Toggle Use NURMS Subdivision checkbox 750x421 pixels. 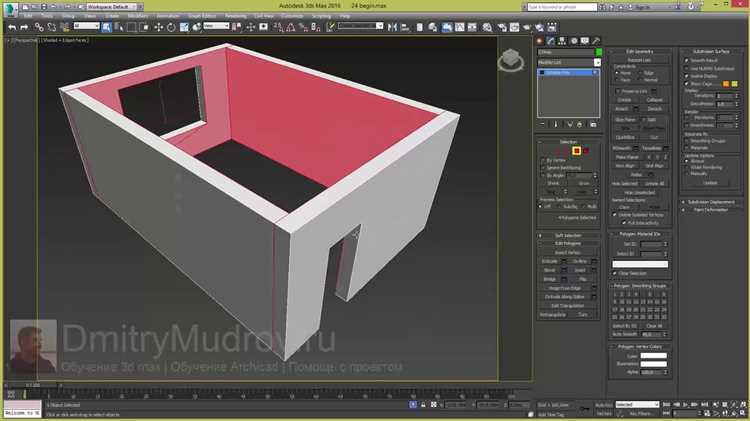(x=687, y=68)
